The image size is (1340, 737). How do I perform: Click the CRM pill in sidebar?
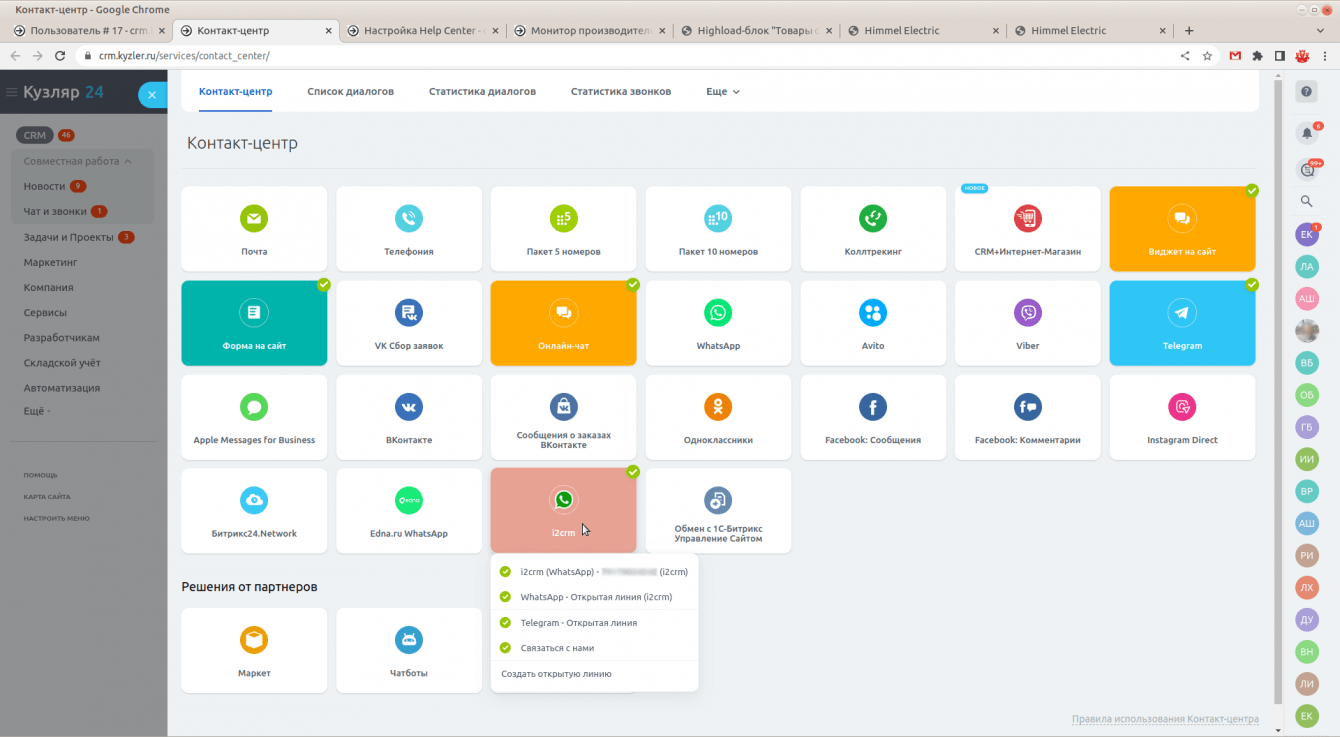pyautogui.click(x=35, y=135)
